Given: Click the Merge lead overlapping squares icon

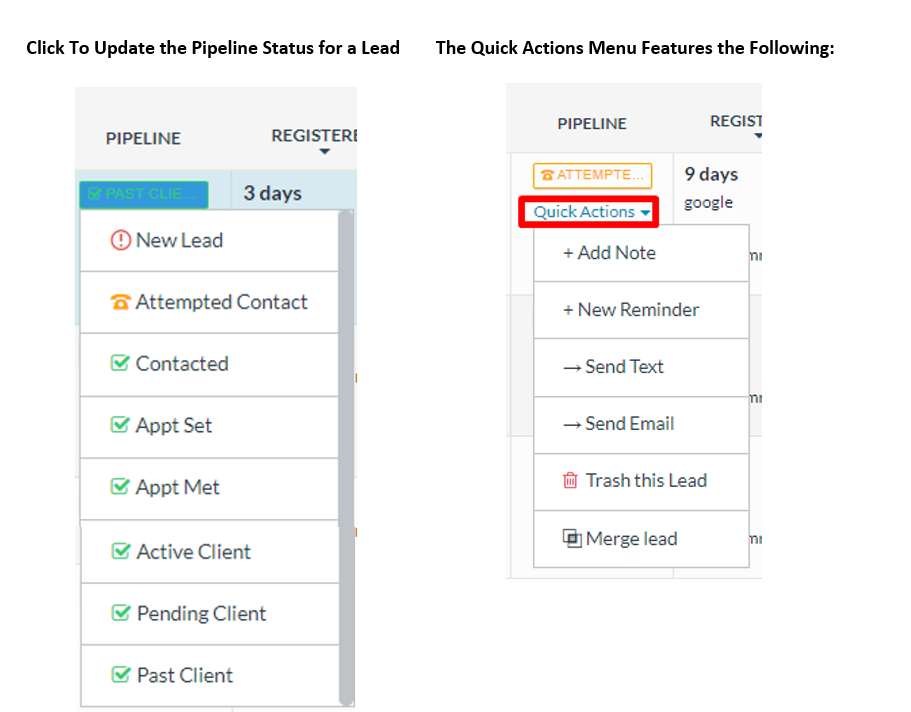Looking at the screenshot, I should coord(572,538).
